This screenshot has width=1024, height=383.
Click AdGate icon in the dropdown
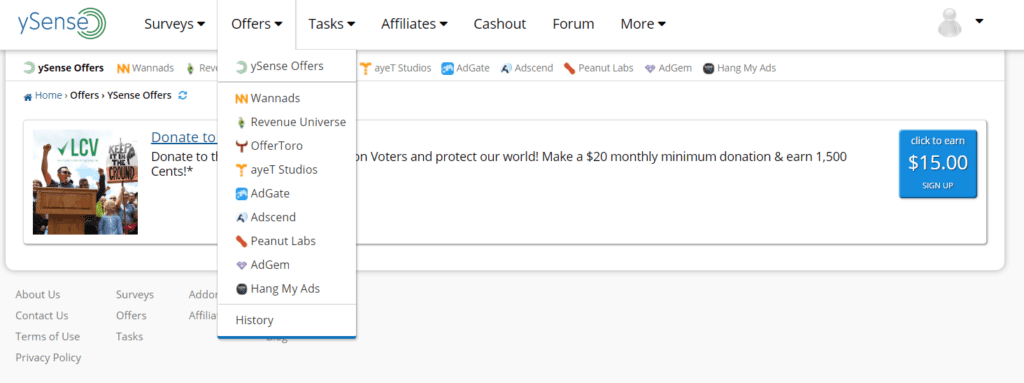(242, 193)
